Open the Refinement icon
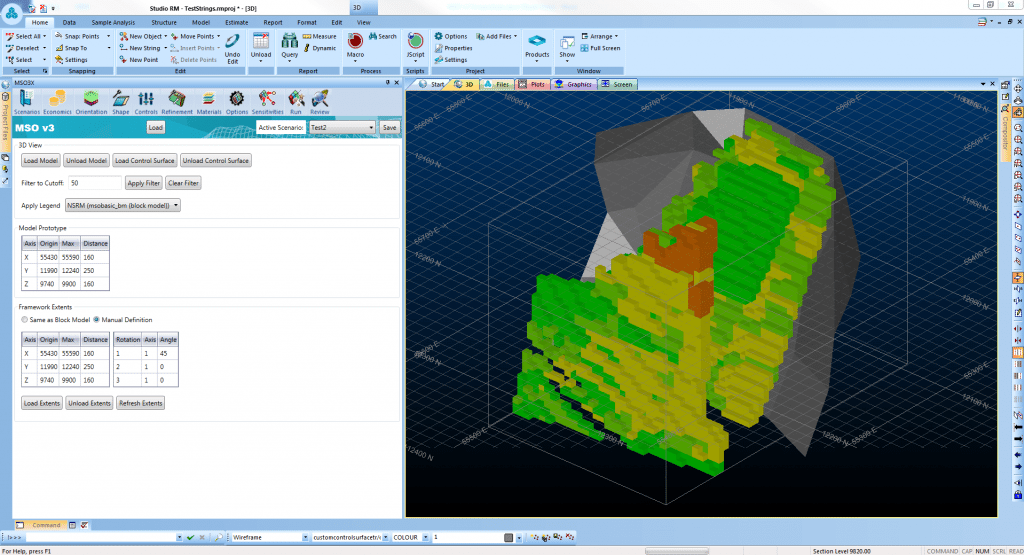Viewport: 1024px width, 555px height. tap(177, 102)
